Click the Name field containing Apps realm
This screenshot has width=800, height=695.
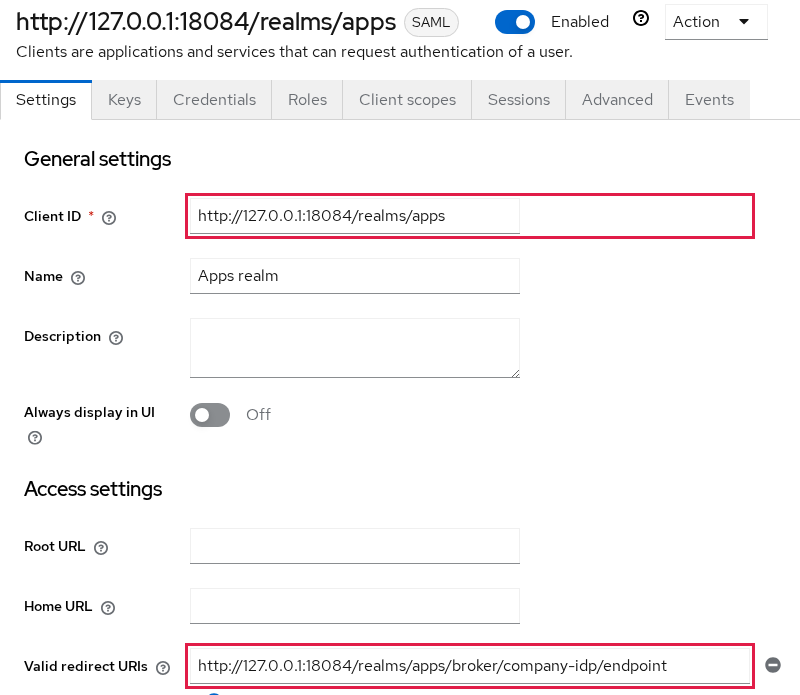(355, 276)
